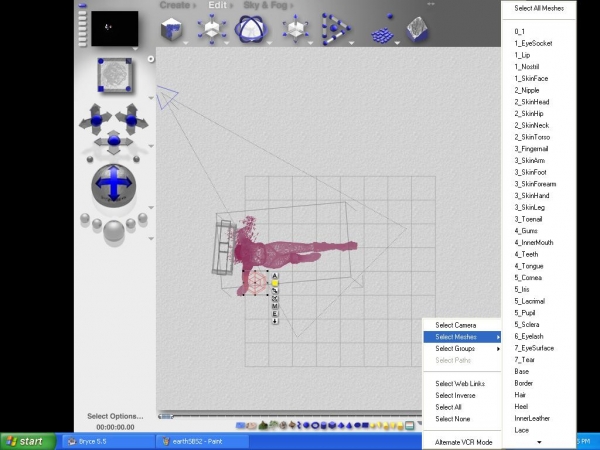
Task: Open the Windows start menu
Action: click(x=28, y=441)
